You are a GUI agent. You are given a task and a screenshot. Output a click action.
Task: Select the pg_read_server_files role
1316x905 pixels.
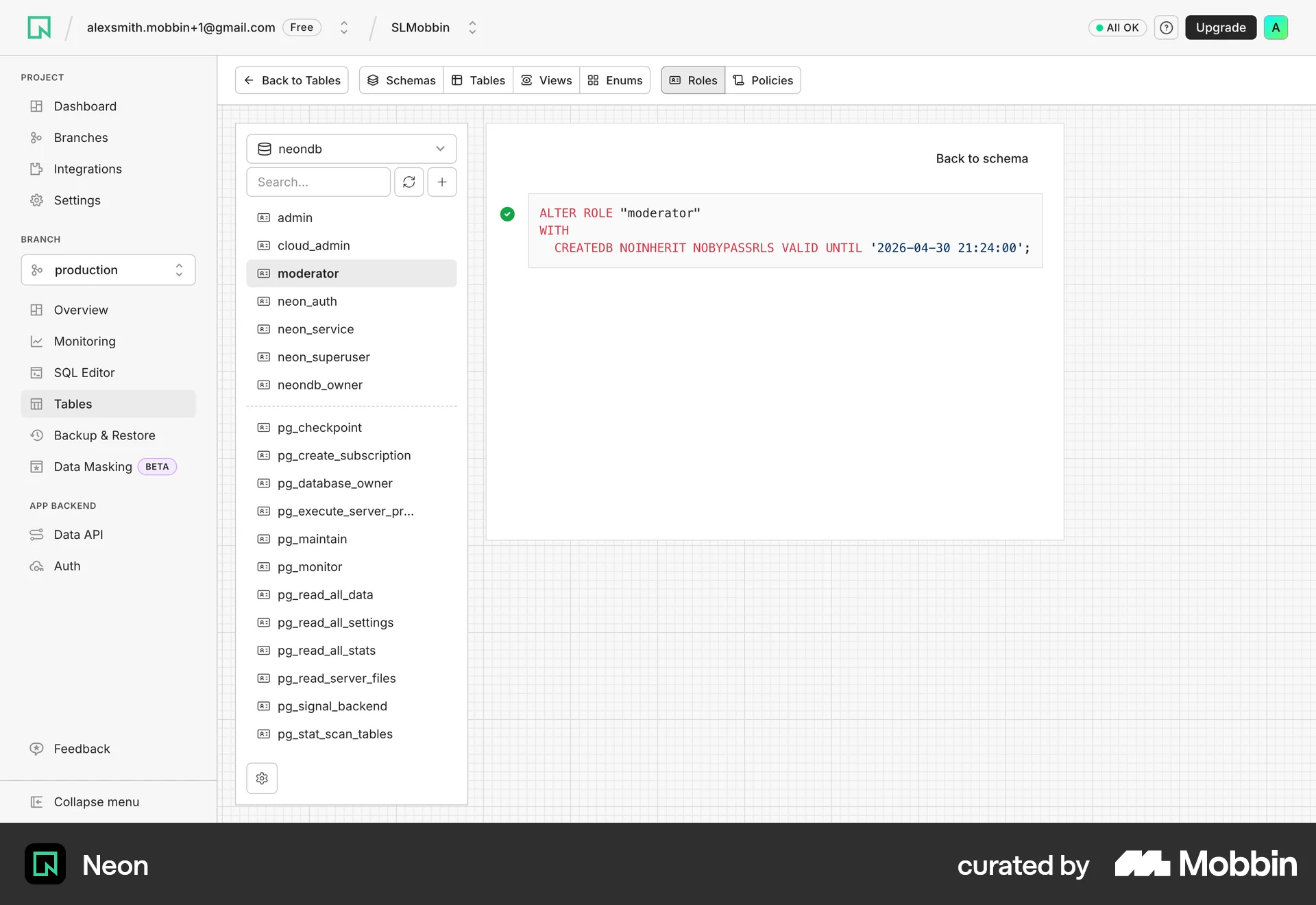[x=352, y=679]
